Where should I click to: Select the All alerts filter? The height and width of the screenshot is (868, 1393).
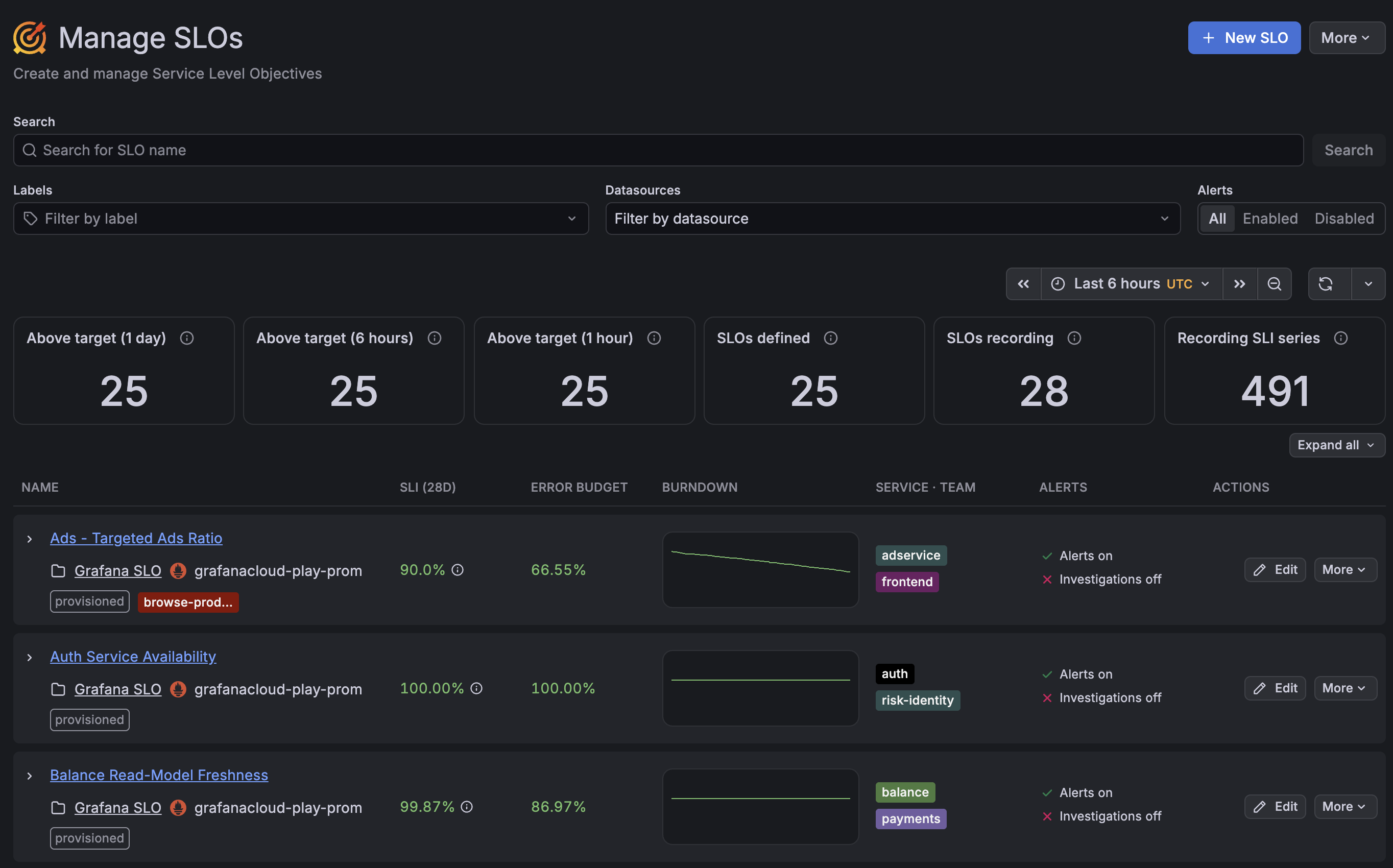click(x=1217, y=218)
